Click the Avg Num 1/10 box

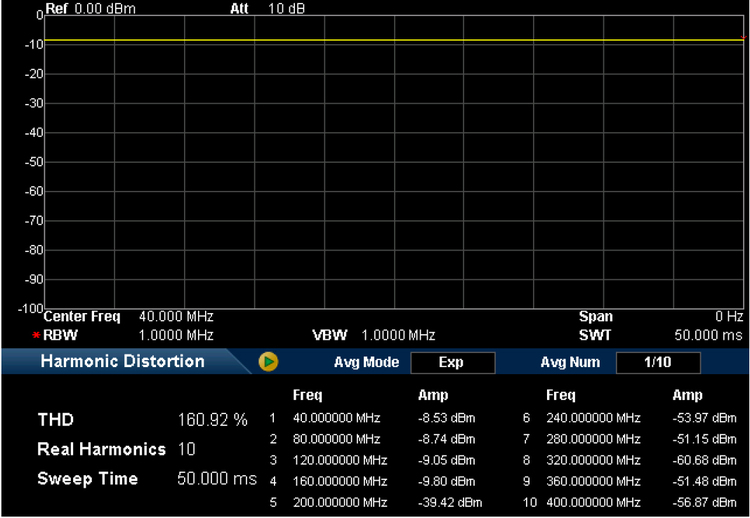coord(657,362)
